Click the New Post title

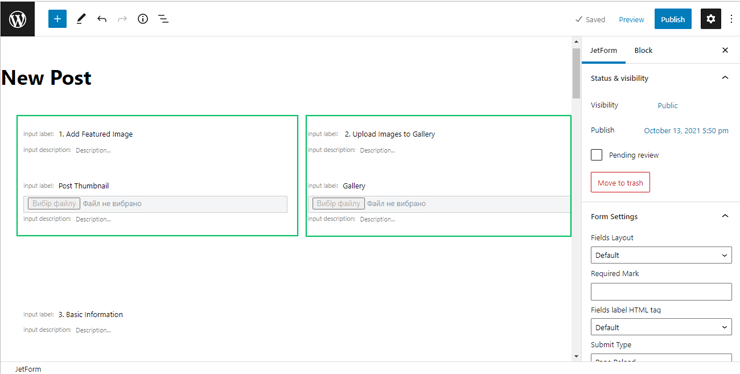(46, 77)
